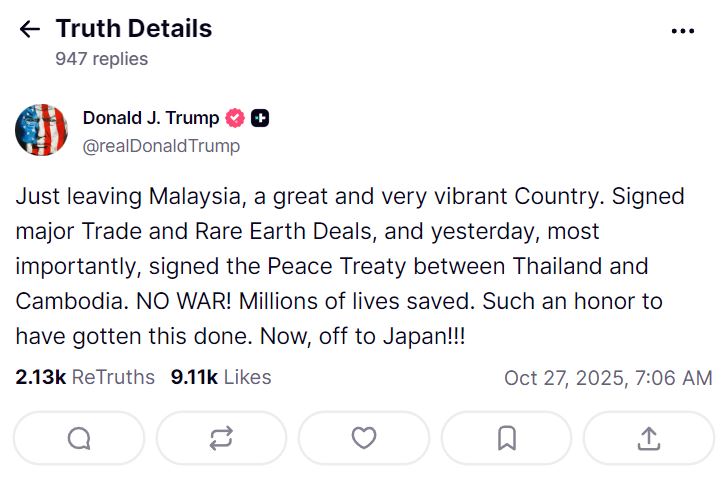726x488 pixels.
Task: Click the word Japan in the post
Action: (x=414, y=337)
